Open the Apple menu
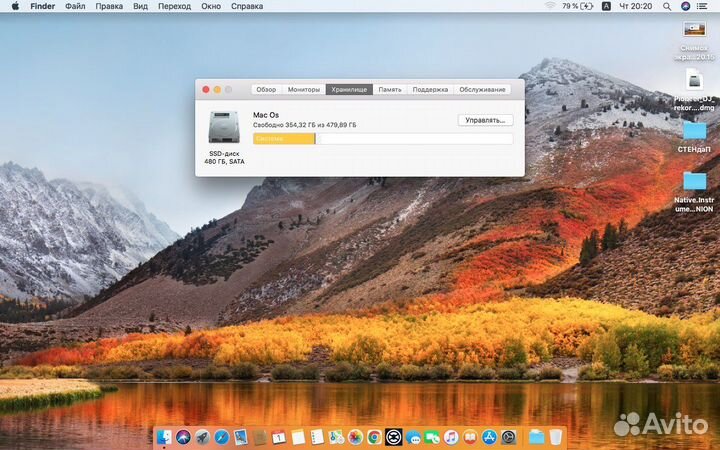This screenshot has height=450, width=720. [15, 6]
